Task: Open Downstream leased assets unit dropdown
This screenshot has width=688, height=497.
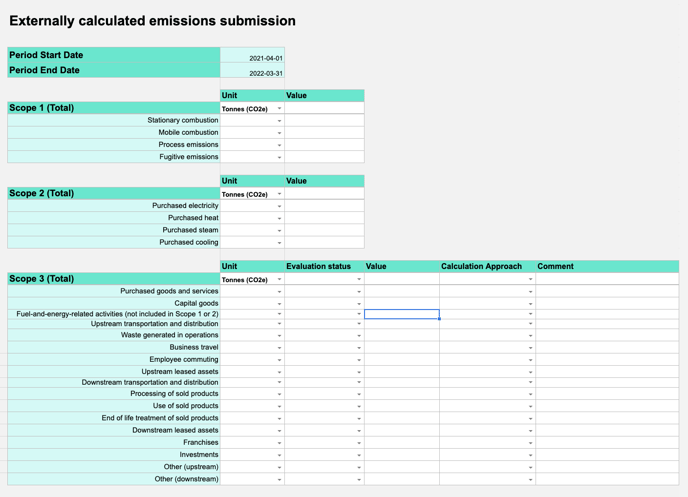Action: (x=279, y=431)
